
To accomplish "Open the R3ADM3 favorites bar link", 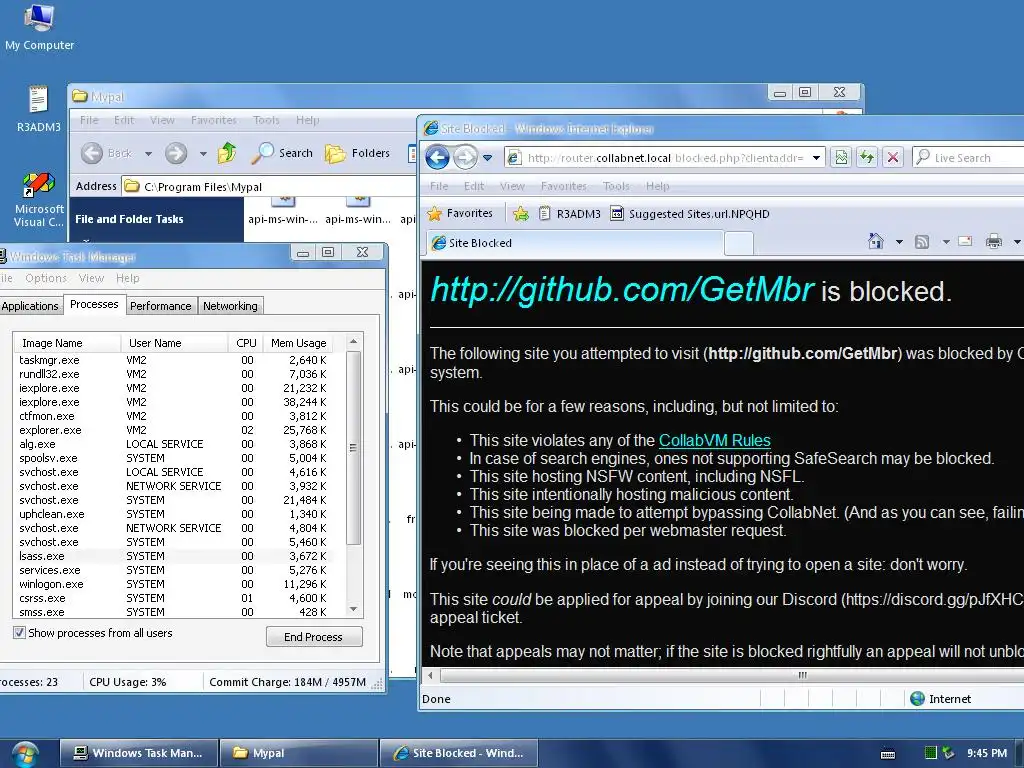I will point(569,214).
